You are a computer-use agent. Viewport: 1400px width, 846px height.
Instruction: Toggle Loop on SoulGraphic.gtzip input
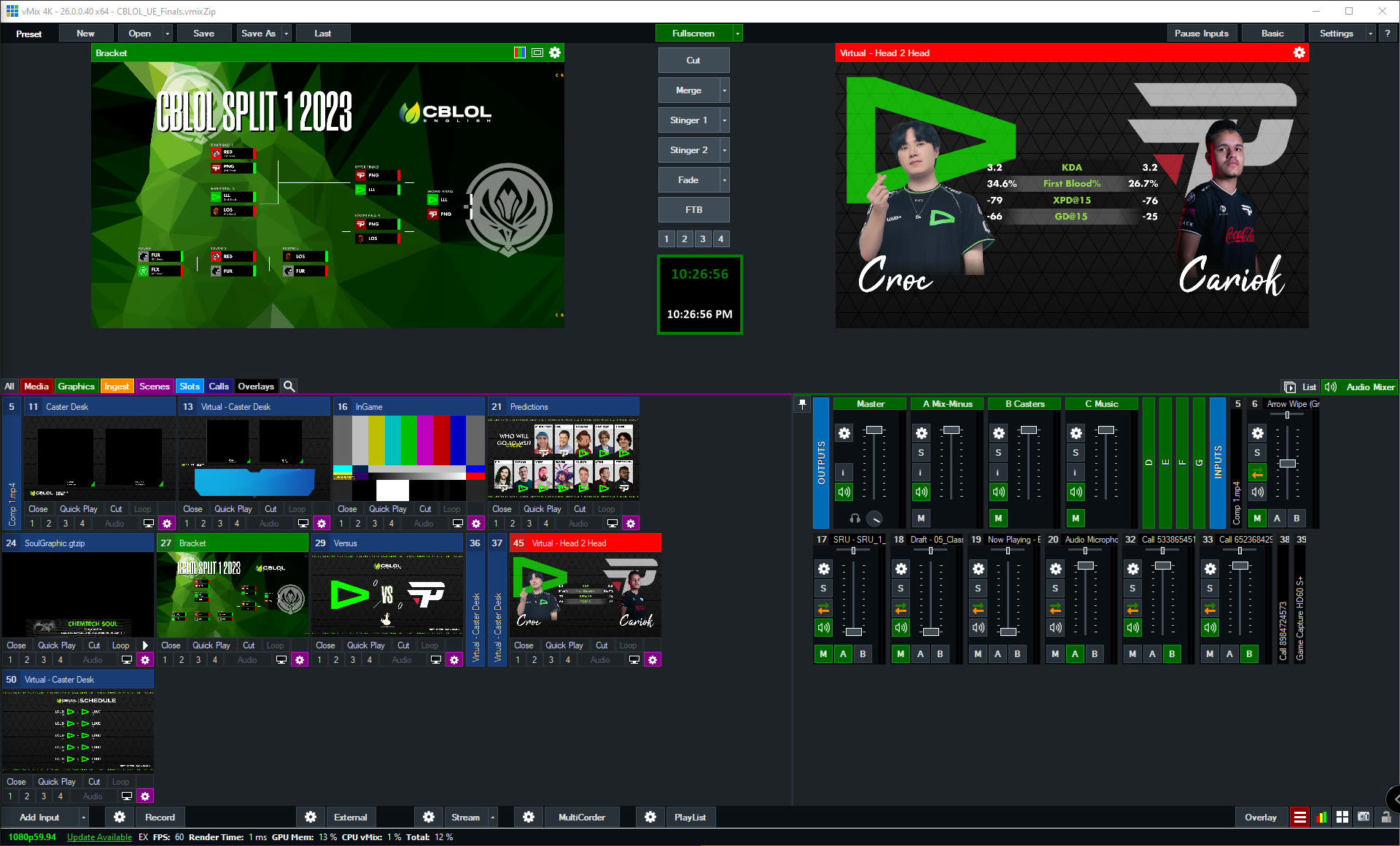121,645
